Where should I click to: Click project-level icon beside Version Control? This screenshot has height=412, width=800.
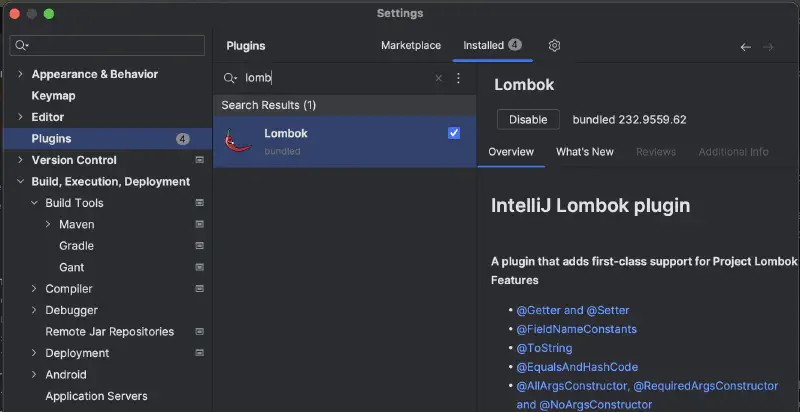pos(199,160)
